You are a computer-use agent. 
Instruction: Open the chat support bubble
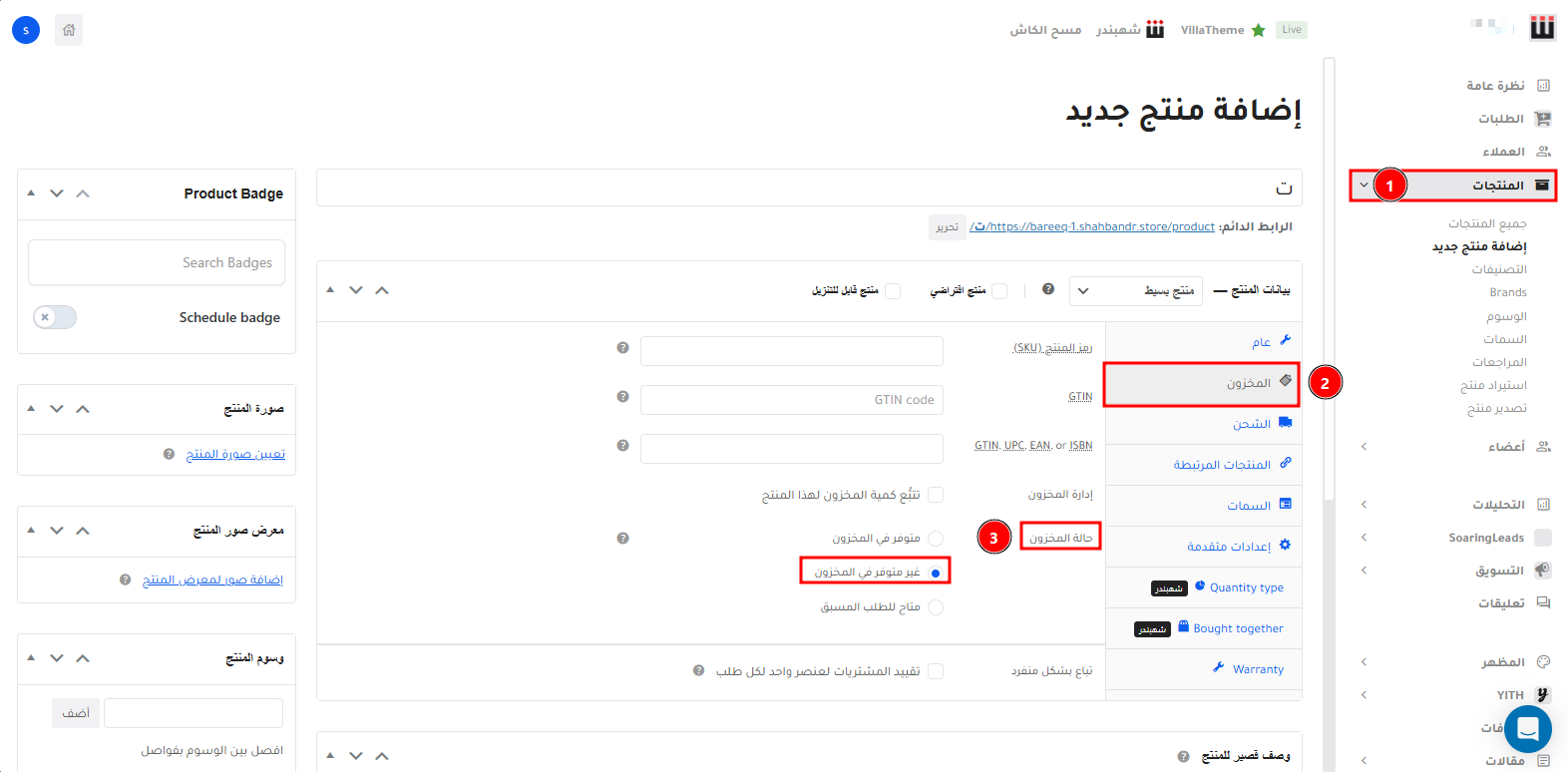pos(1527,729)
